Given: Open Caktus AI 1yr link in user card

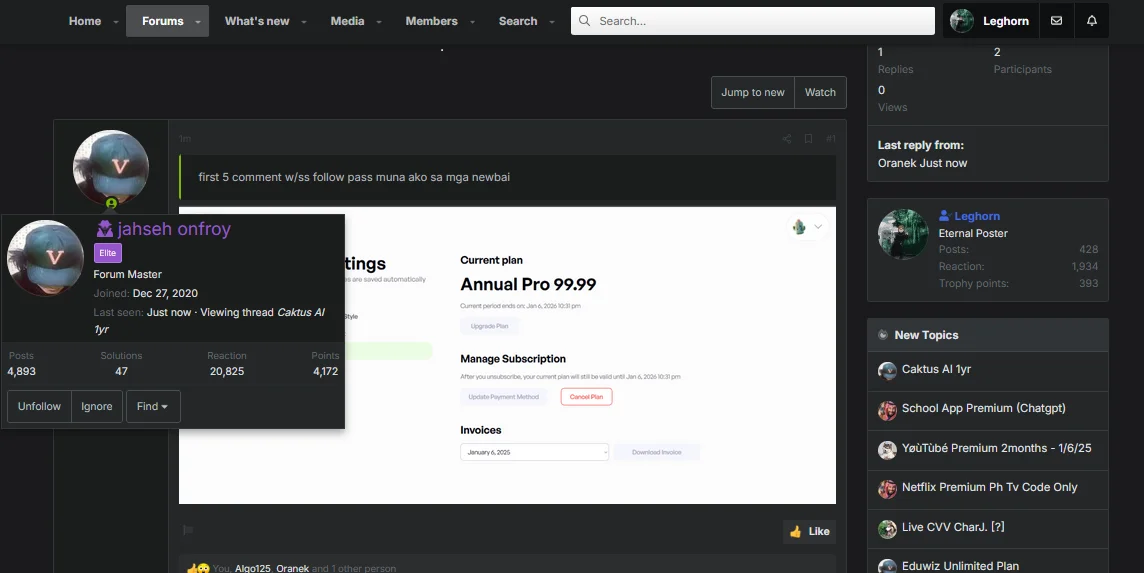Looking at the screenshot, I should [210, 320].
